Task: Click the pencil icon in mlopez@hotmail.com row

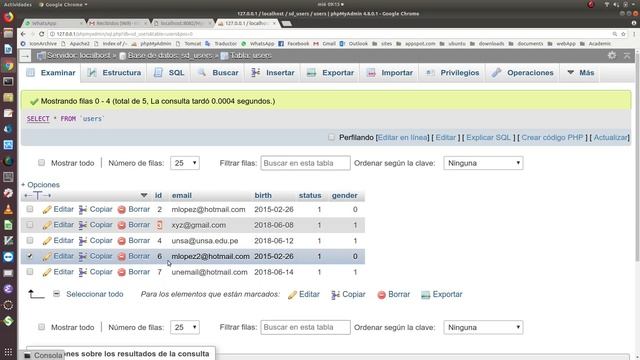Action: (47, 210)
